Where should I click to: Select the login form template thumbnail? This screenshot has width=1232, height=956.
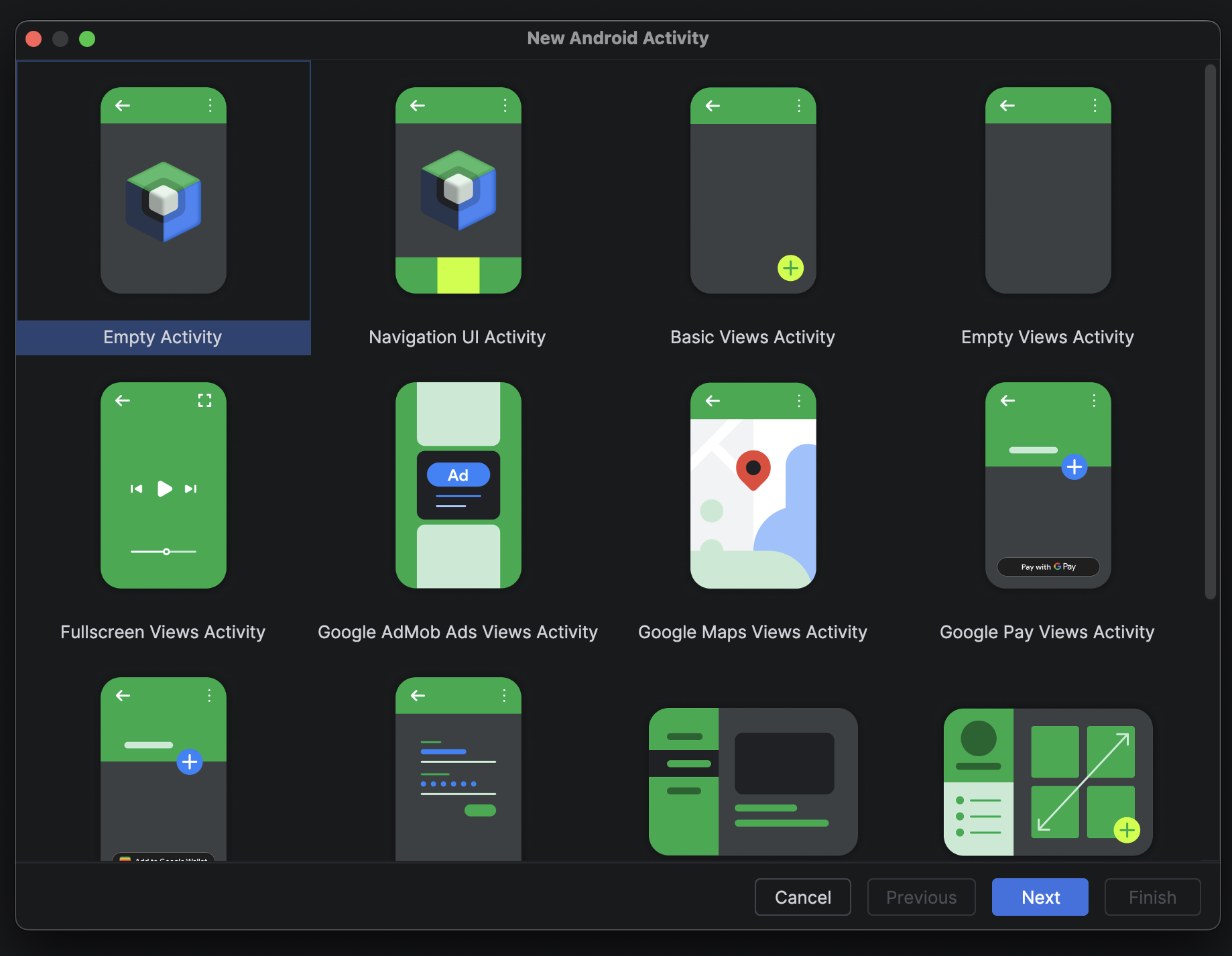click(x=458, y=769)
